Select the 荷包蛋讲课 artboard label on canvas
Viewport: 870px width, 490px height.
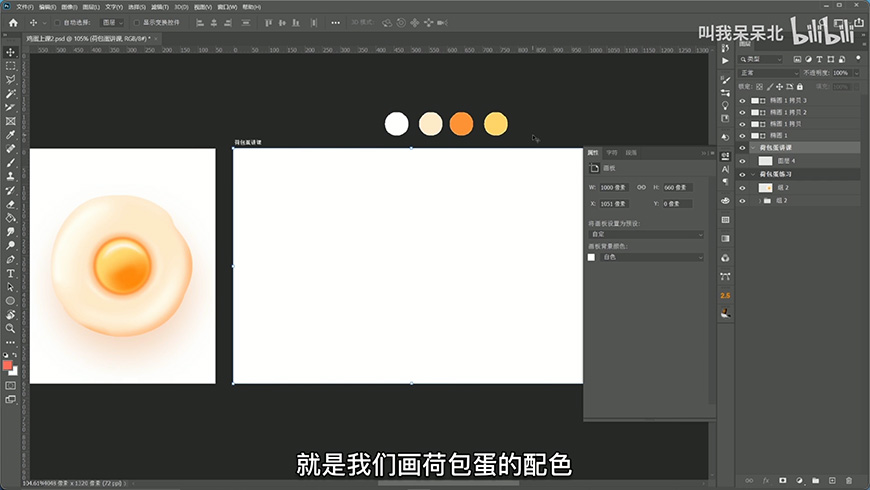[x=247, y=143]
